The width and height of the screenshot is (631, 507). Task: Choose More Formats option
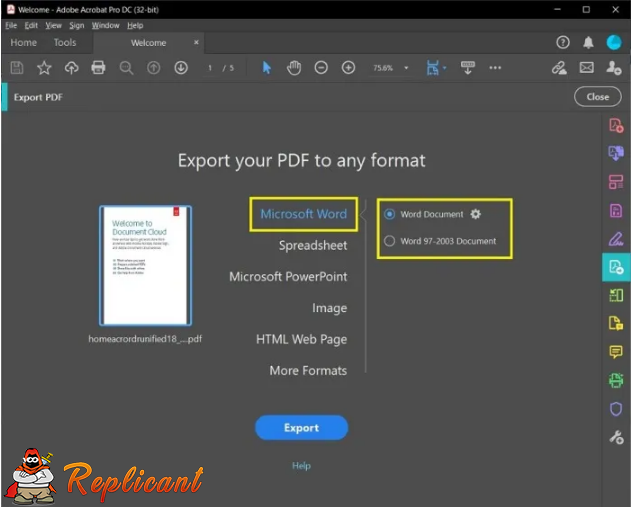coord(308,371)
